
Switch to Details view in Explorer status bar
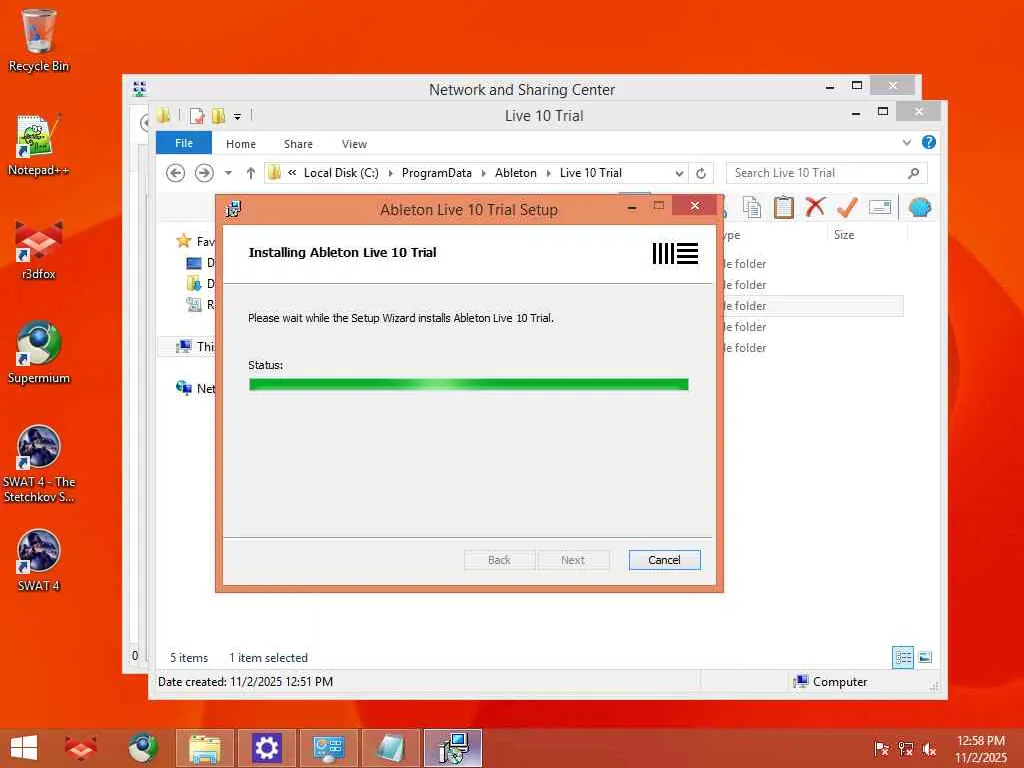(903, 657)
